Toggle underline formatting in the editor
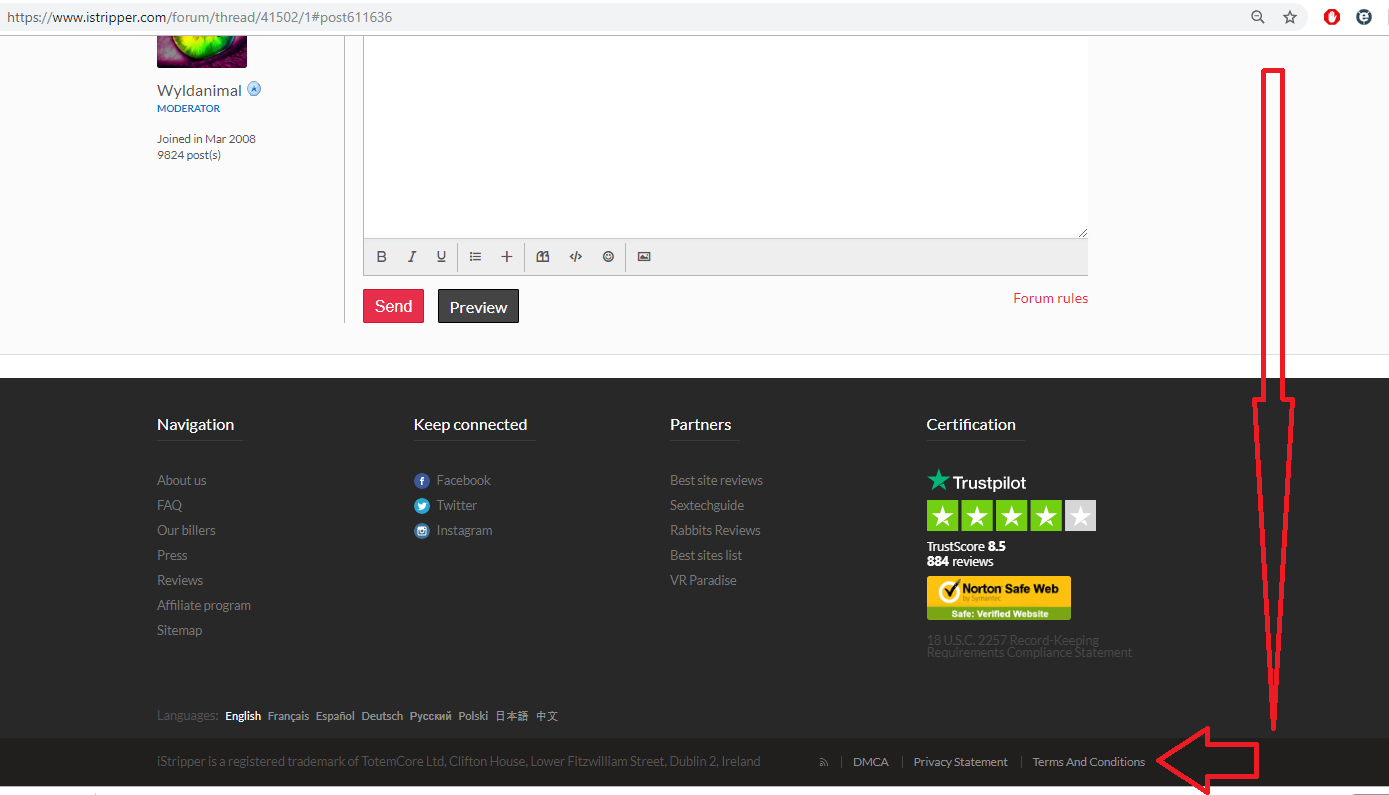Screen dimensions: 1389x795 pyautogui.click(x=441, y=257)
